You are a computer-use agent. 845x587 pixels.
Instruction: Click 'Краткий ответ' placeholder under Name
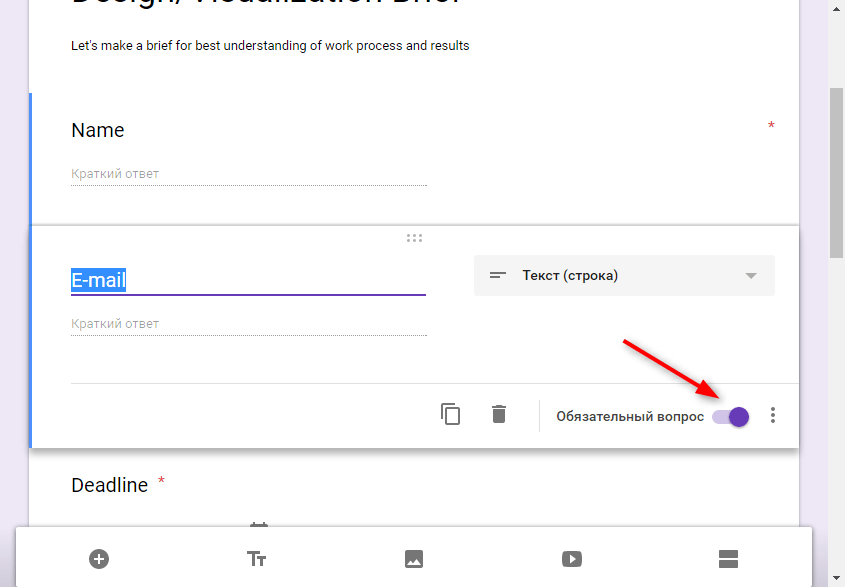pyautogui.click(x=115, y=174)
